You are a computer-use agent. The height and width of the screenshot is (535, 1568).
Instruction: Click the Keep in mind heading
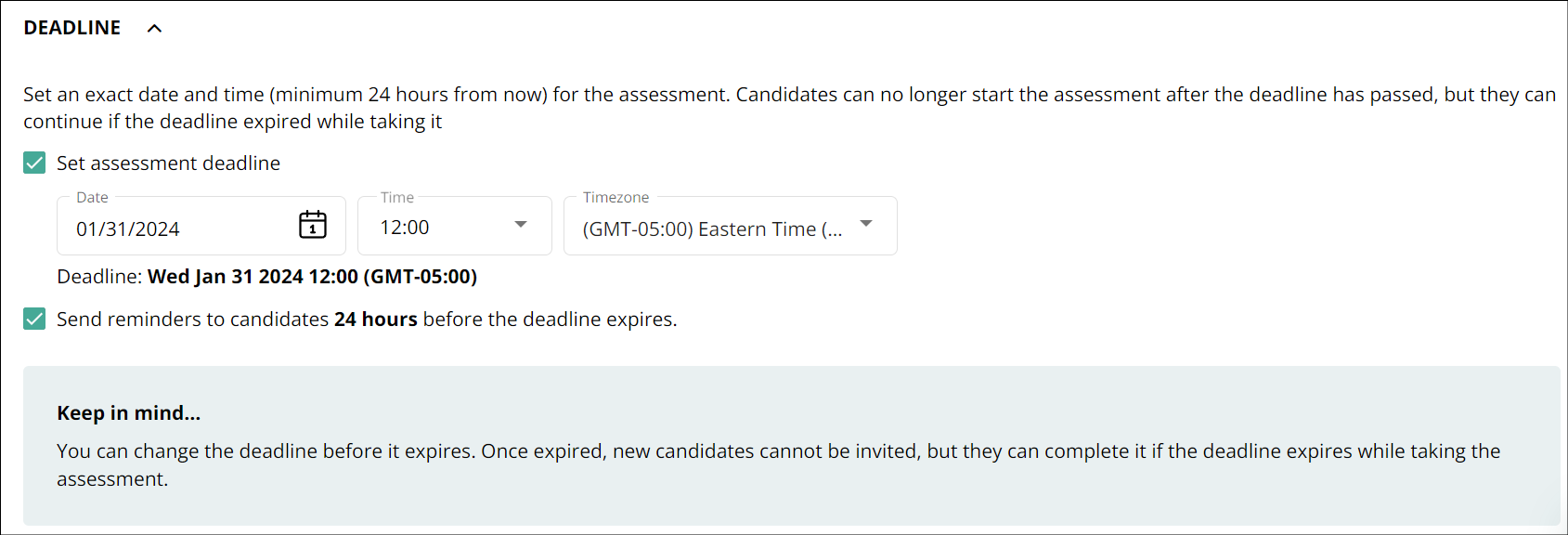128,413
